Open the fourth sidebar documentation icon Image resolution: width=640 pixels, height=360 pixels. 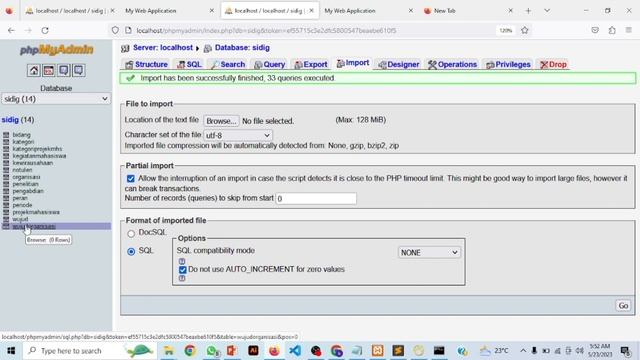(x=78, y=71)
